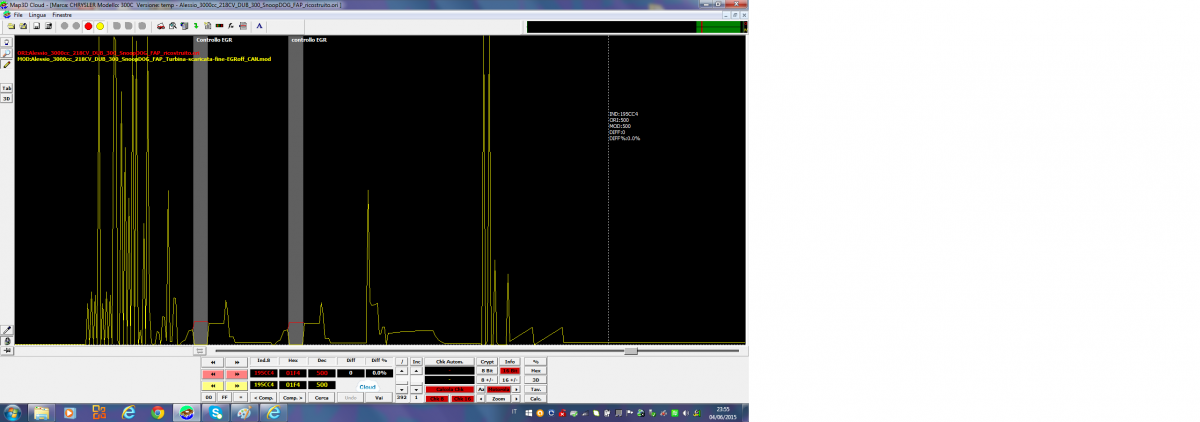Image resolution: width=1200 pixels, height=422 pixels.
Task: Click the red car toolbar icon
Action: click(161, 26)
